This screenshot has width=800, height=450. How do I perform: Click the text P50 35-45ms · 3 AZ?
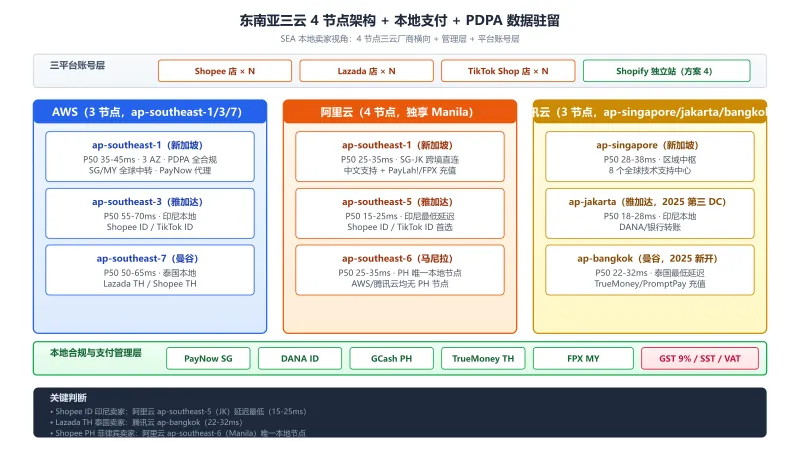point(122,160)
